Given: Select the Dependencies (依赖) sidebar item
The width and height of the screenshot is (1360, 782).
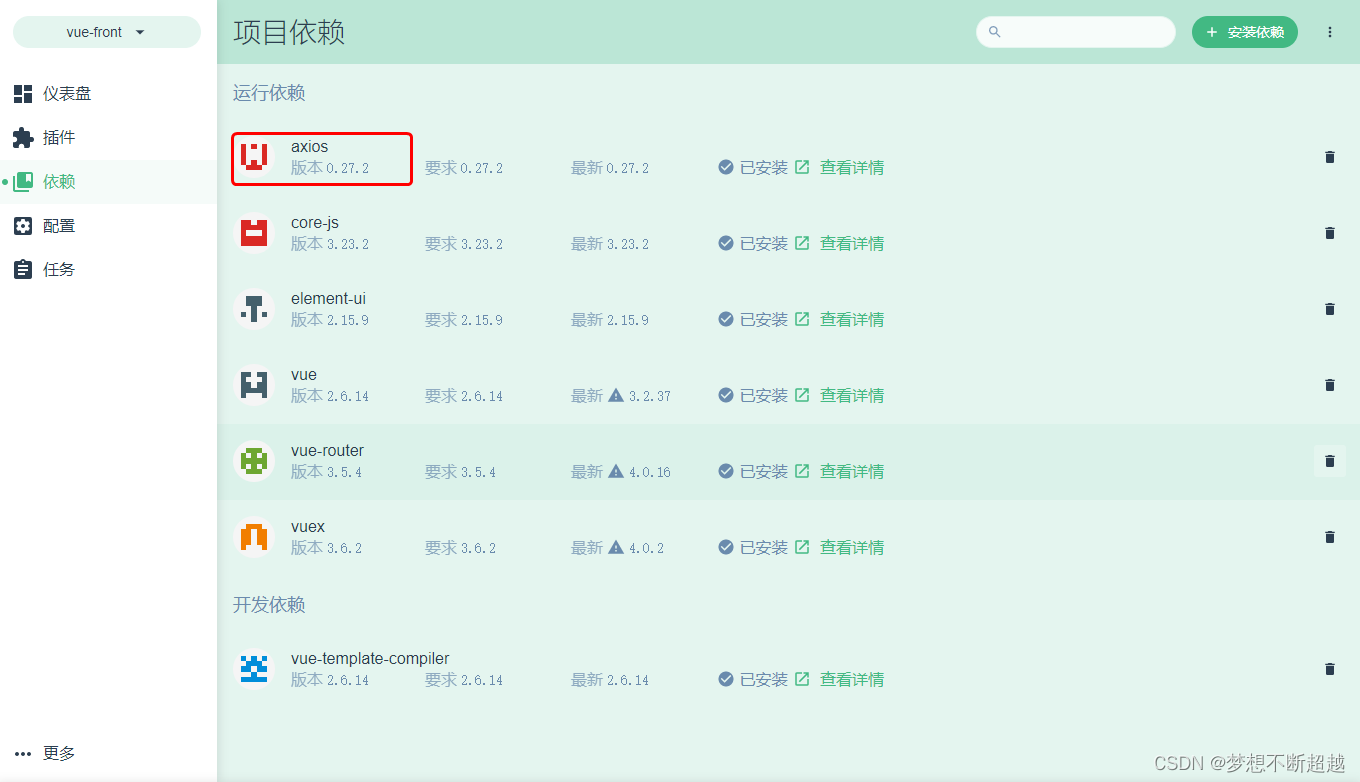Looking at the screenshot, I should pos(108,182).
